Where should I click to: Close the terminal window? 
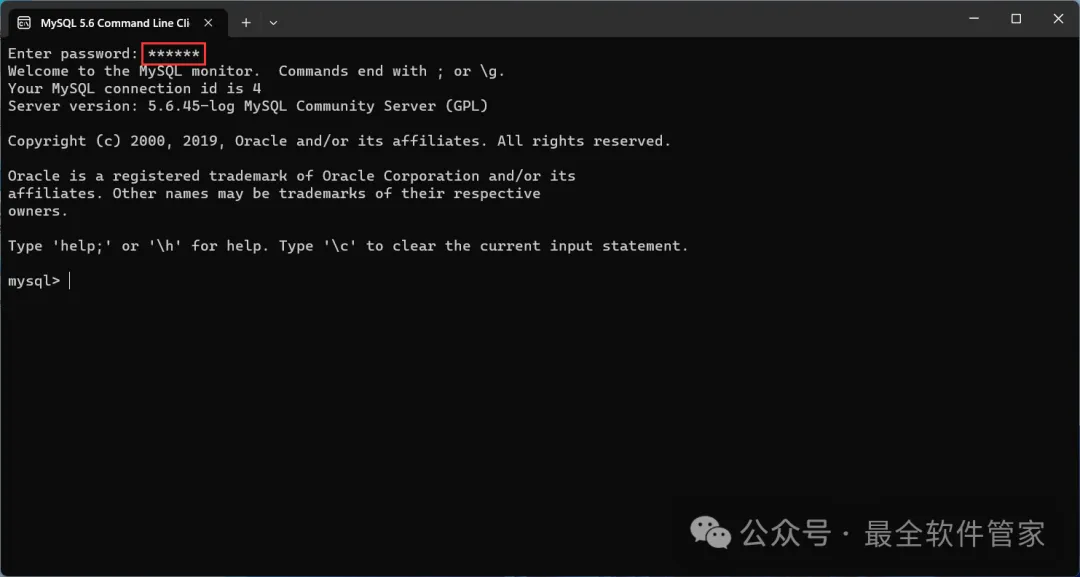pyautogui.click(x=1058, y=18)
